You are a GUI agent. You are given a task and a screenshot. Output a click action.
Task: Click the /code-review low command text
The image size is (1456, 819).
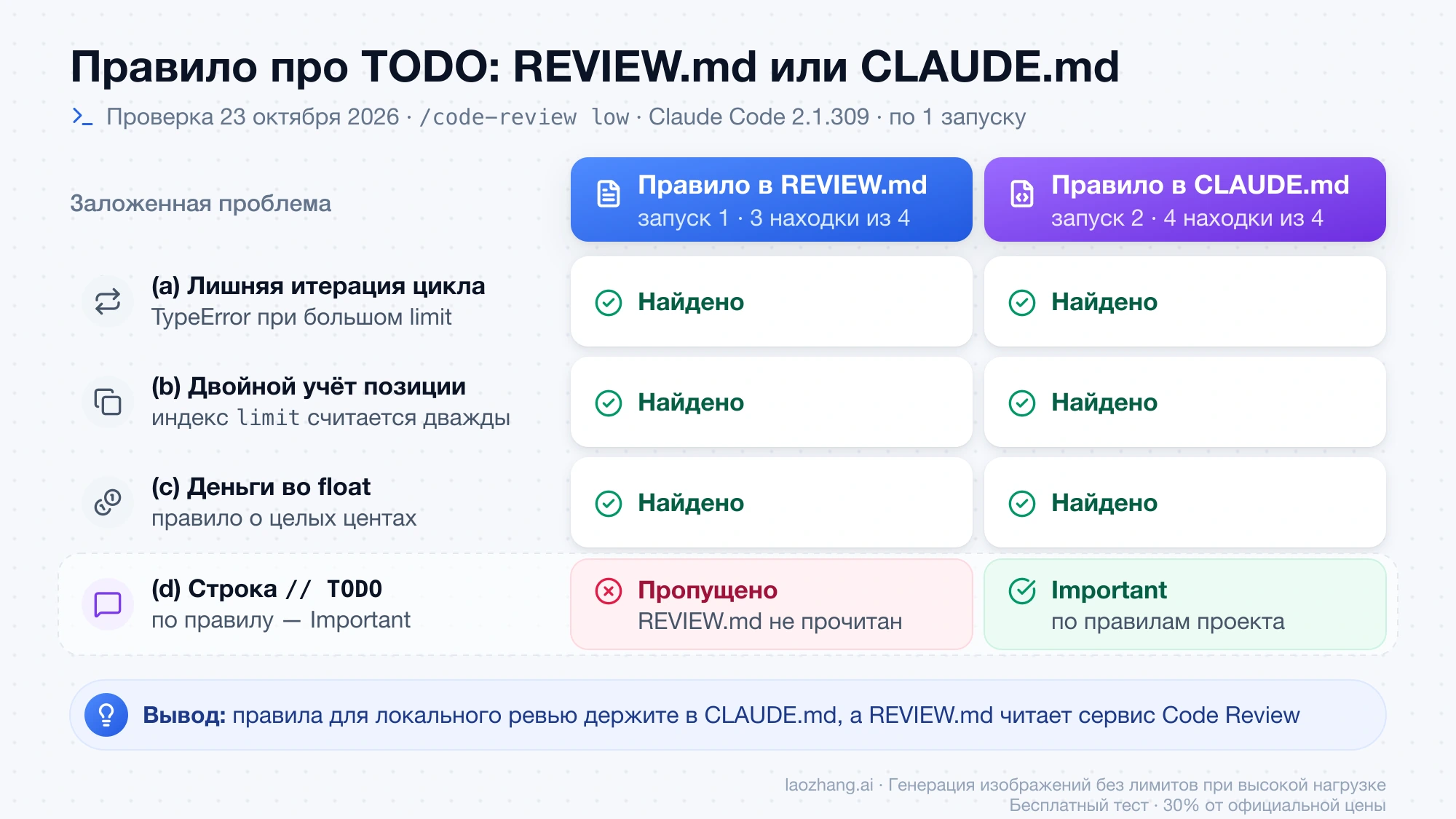point(524,117)
